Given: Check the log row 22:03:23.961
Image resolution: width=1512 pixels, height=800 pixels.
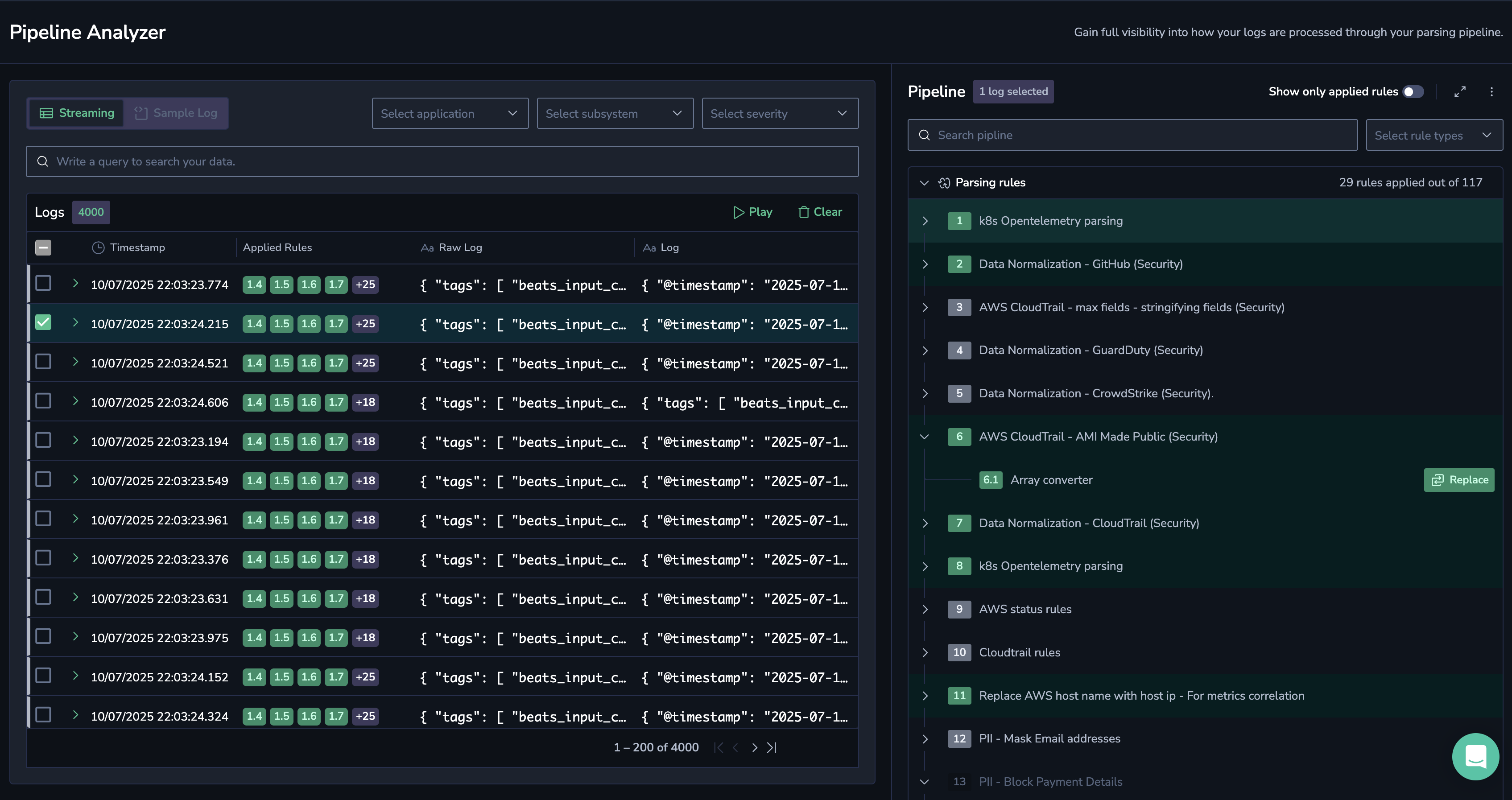Looking at the screenshot, I should point(43,519).
